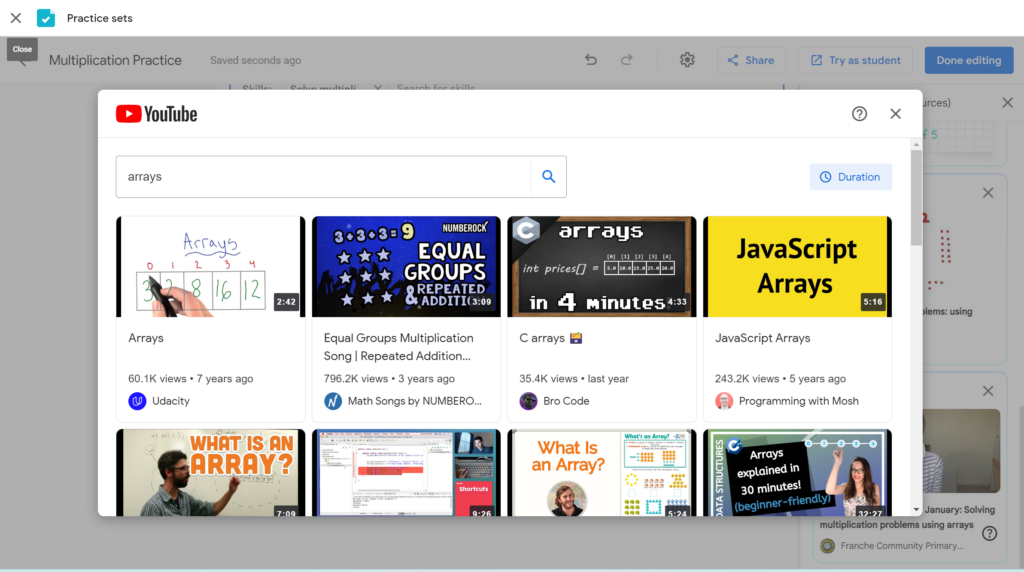Click the YouTube logo
The height and width of the screenshot is (572, 1024).
click(157, 114)
